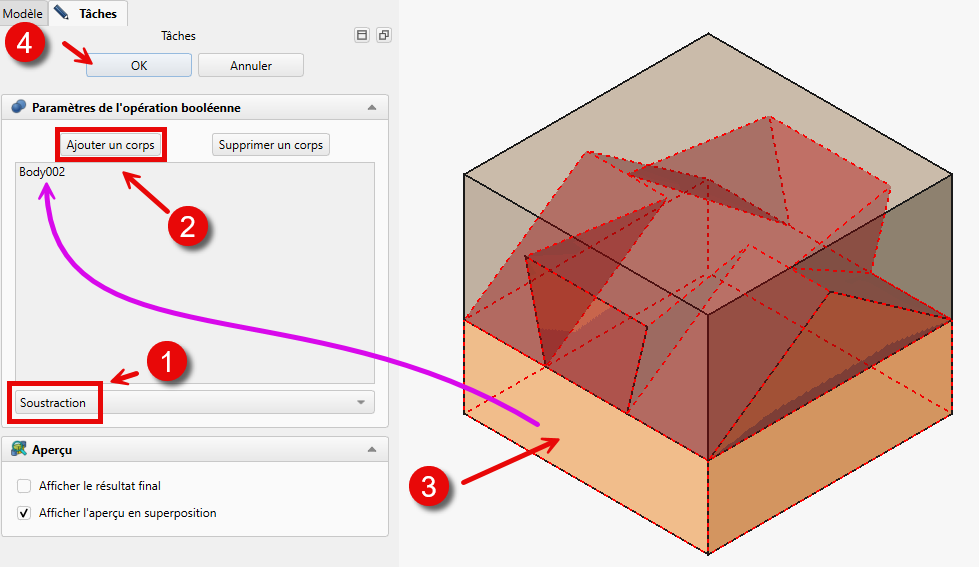979x567 pixels.
Task: Open the Soustraction operation dropdown
Action: [195, 402]
